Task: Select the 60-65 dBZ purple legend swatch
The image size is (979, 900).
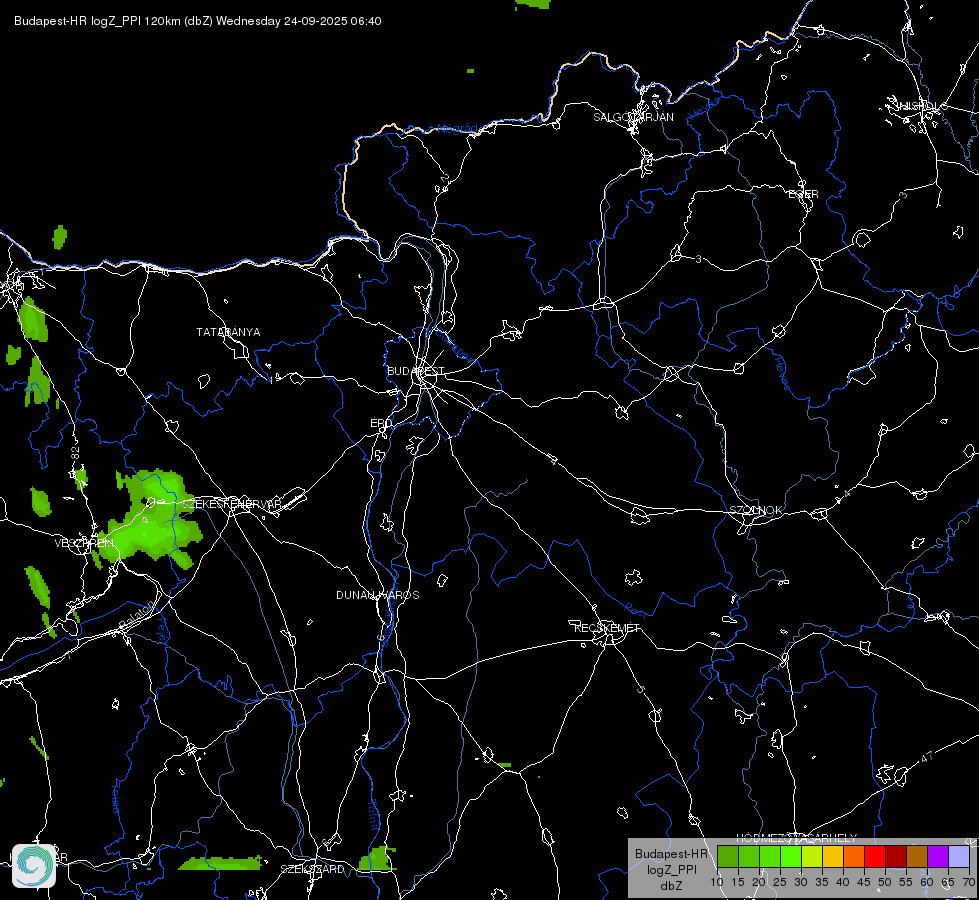Action: 938,857
